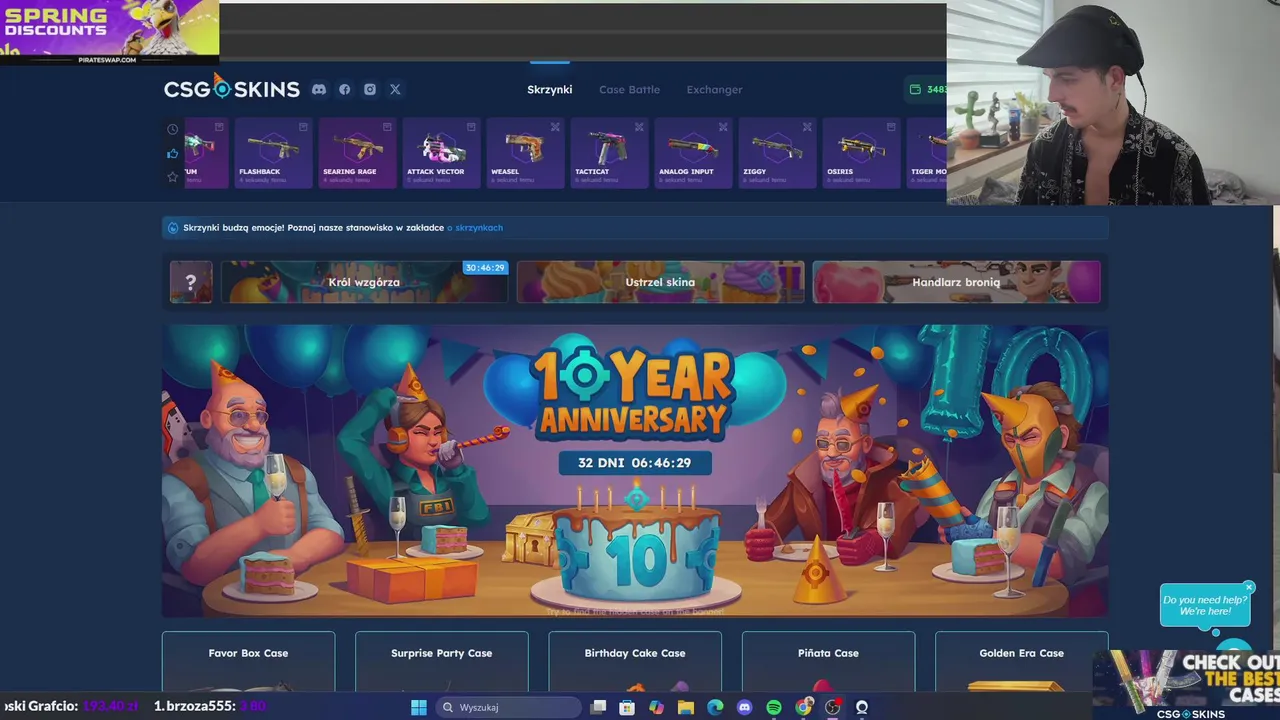Click the anniversary countdown timer 32 DNI

635,463
